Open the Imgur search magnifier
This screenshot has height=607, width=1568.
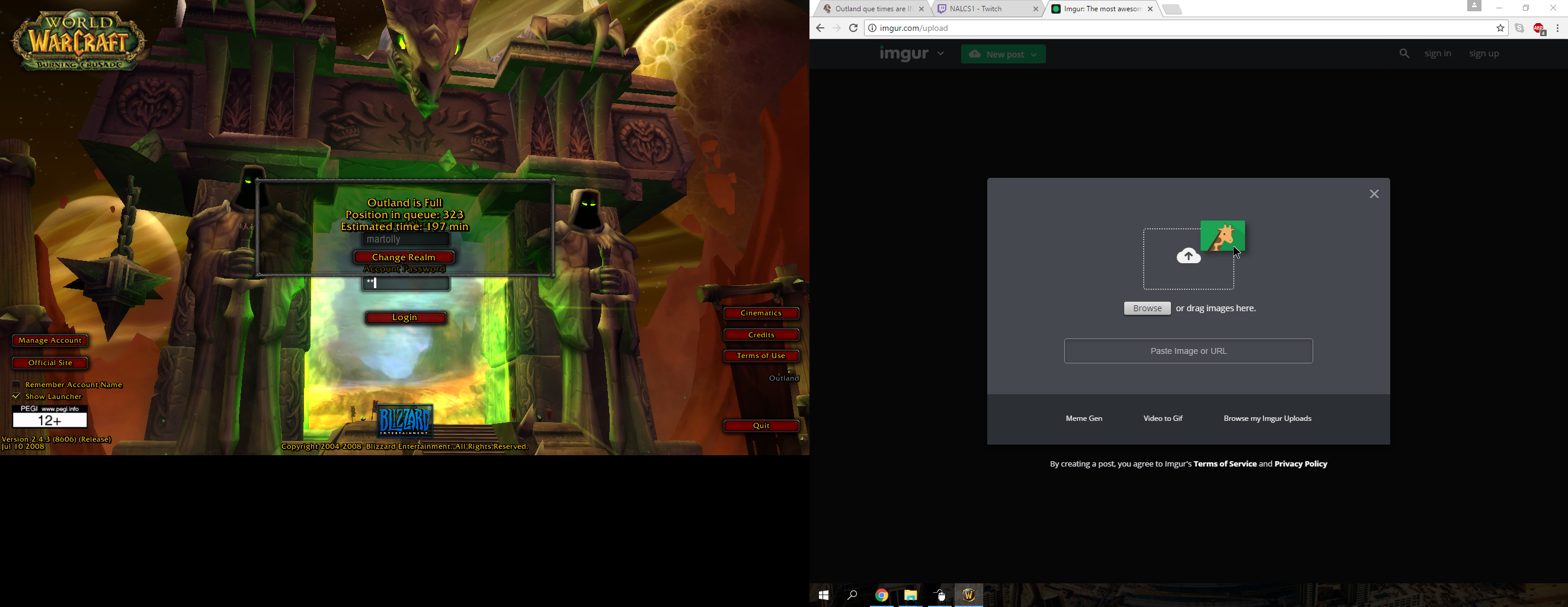(x=1404, y=53)
